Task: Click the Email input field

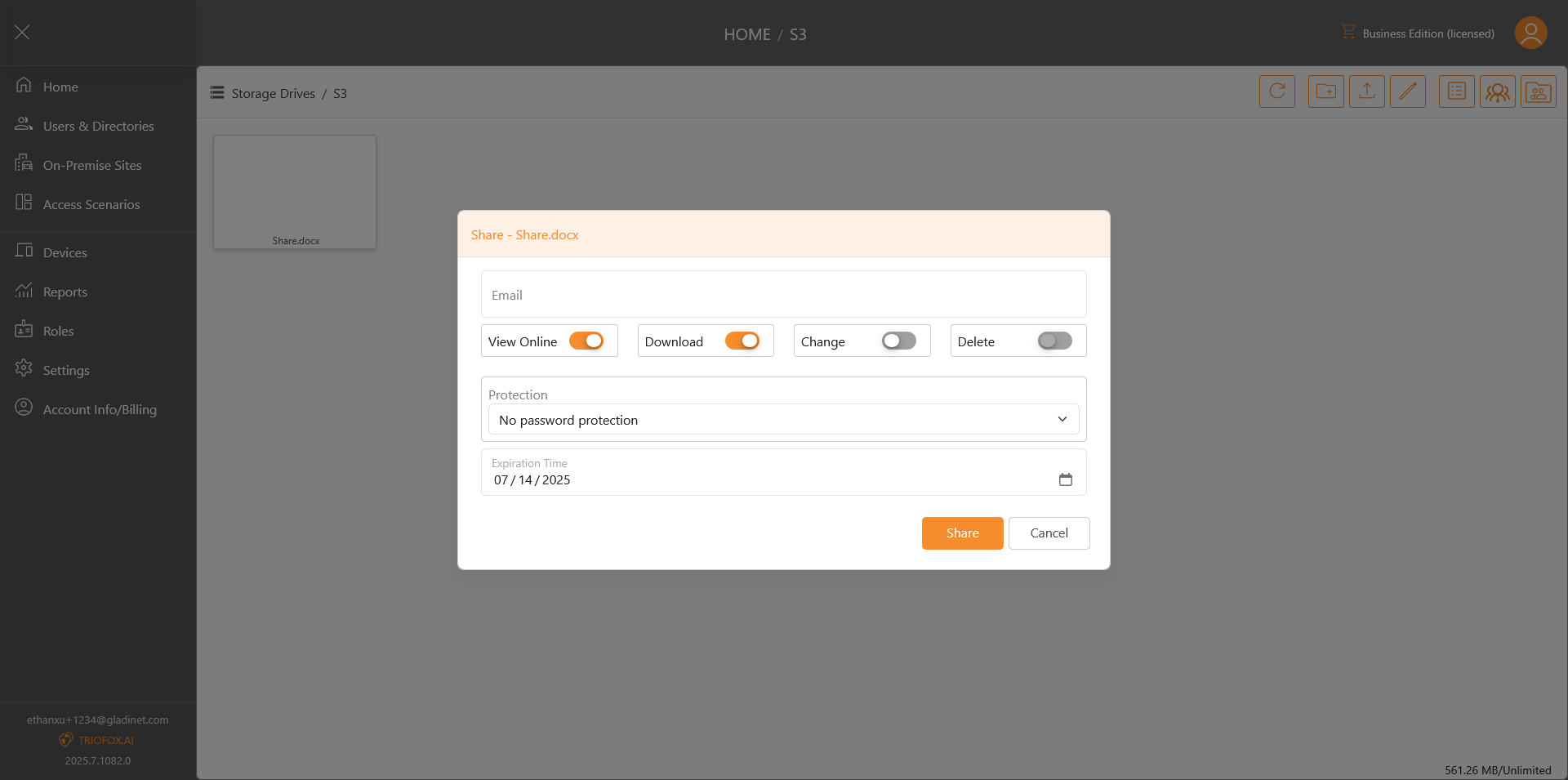Action: pos(784,294)
